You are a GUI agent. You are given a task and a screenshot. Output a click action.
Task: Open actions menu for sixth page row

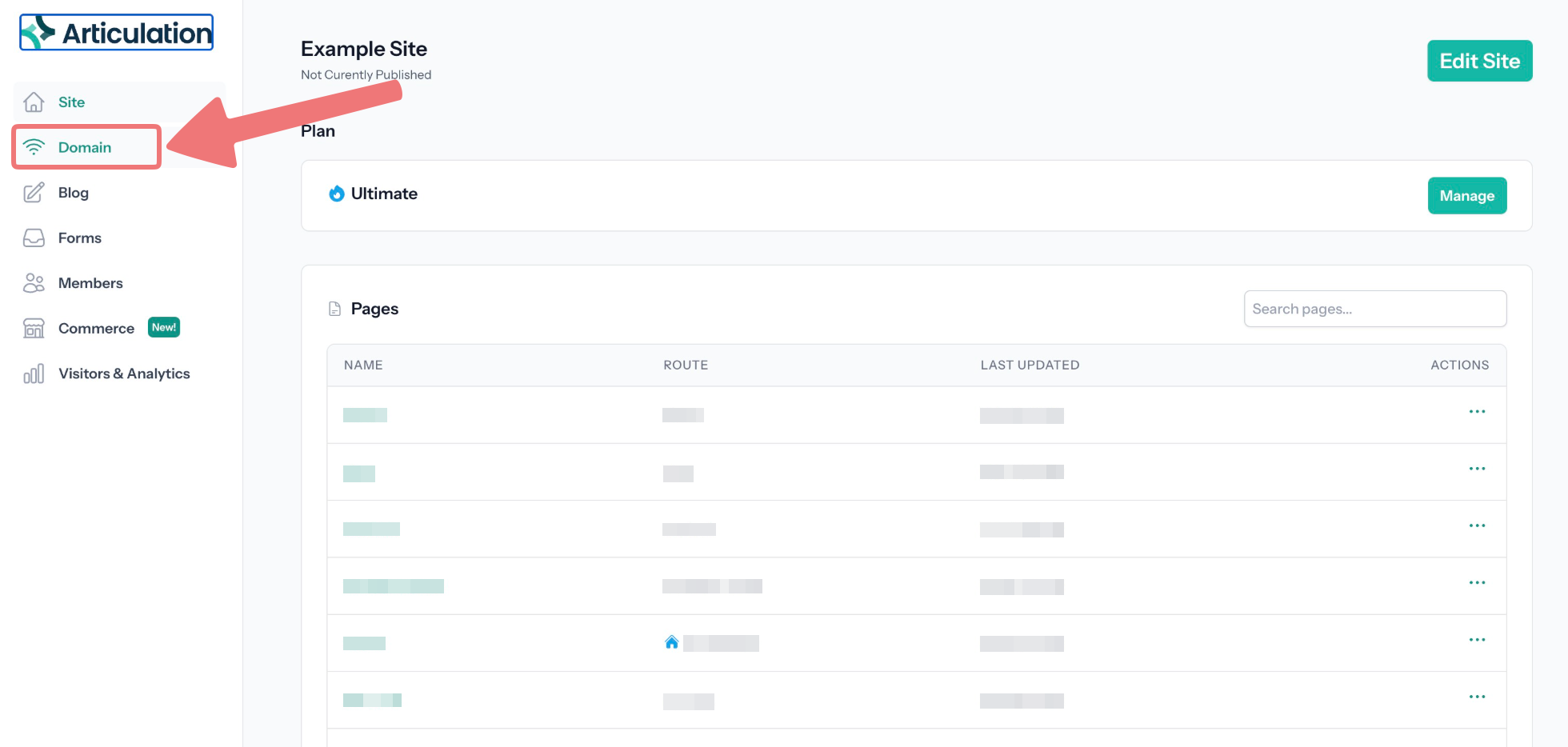[1477, 697]
